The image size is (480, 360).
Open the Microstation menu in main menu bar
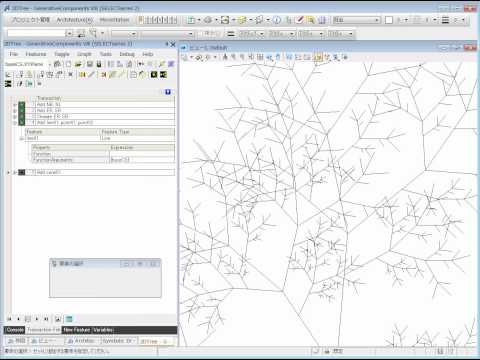[x=114, y=20]
